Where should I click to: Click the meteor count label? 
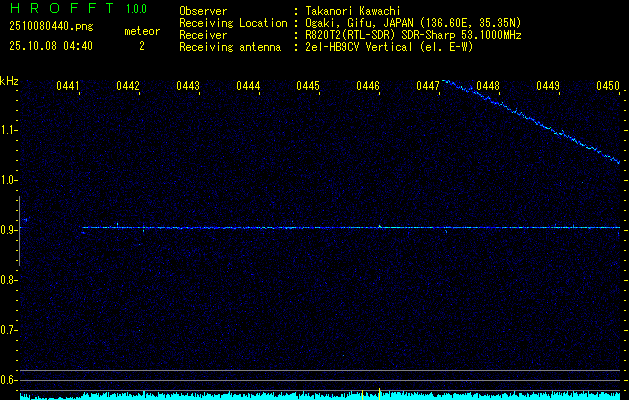pos(141,31)
